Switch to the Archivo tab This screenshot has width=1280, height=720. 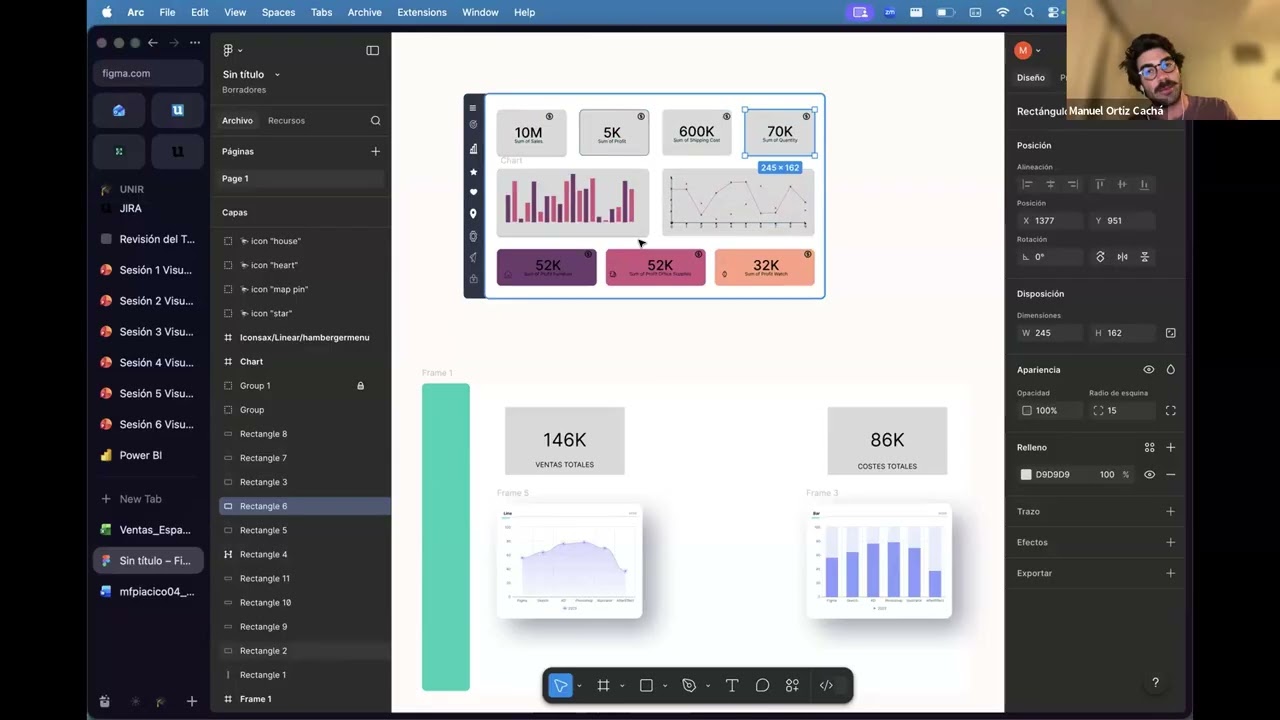tap(237, 120)
